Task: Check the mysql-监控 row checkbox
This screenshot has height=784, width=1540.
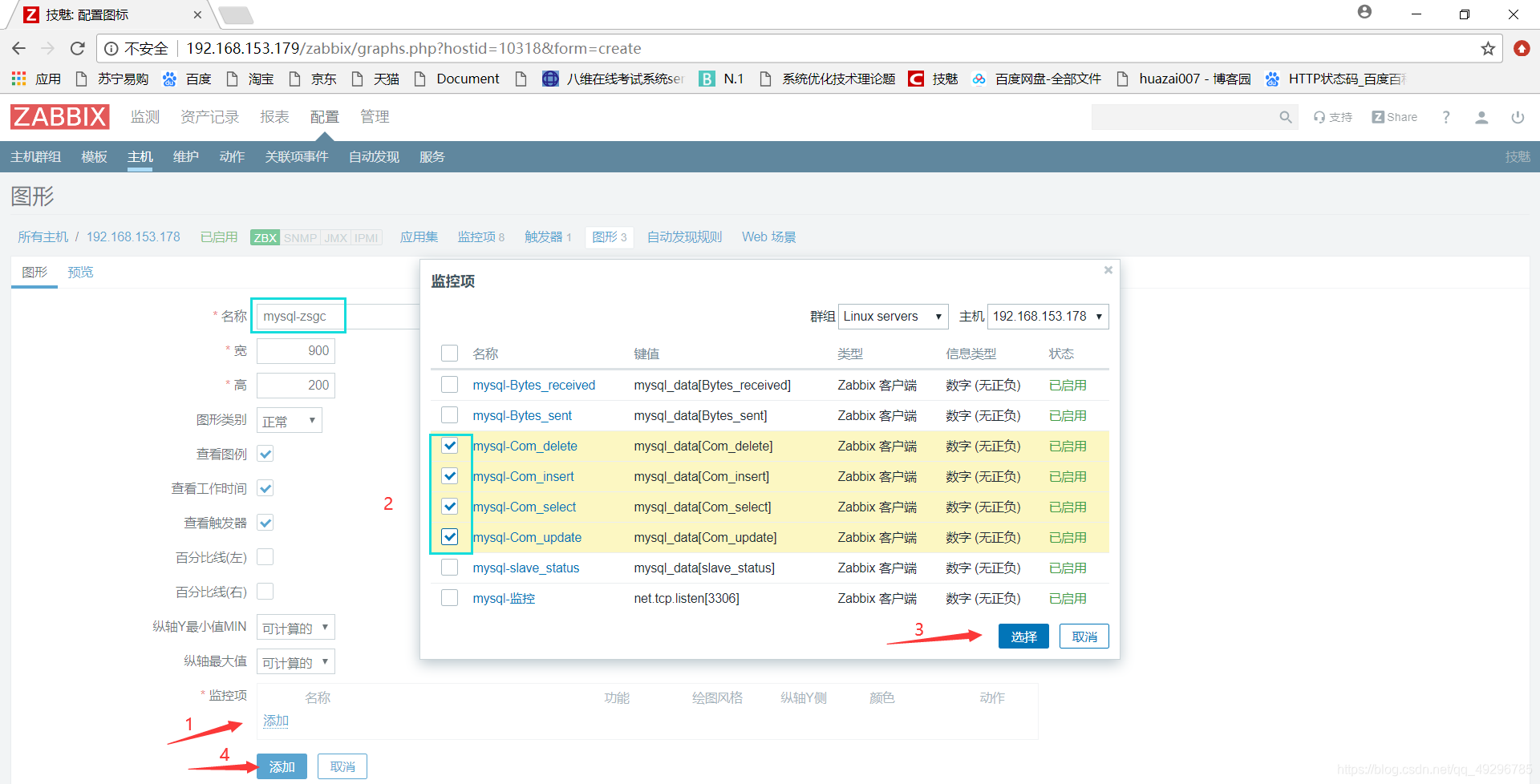Action: click(x=450, y=598)
